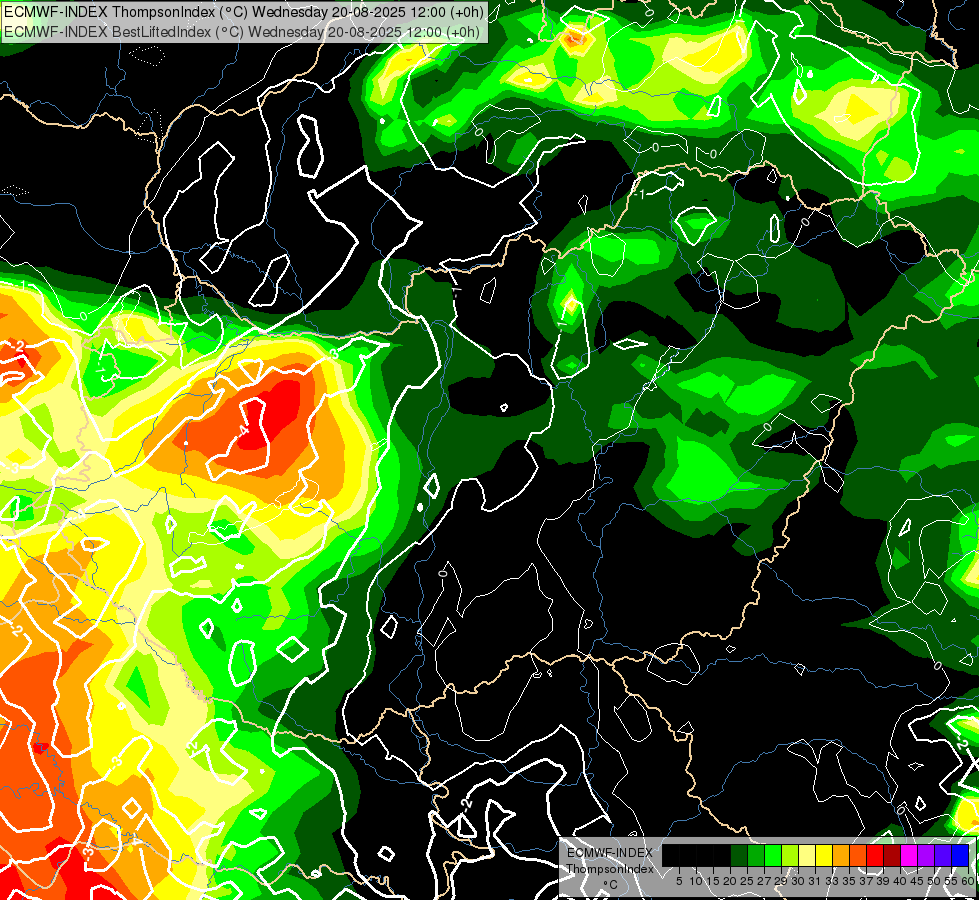Viewport: 979px width, 900px height.
Task: Select the pale yellow 30–31 legend swatch
Action: click(807, 855)
